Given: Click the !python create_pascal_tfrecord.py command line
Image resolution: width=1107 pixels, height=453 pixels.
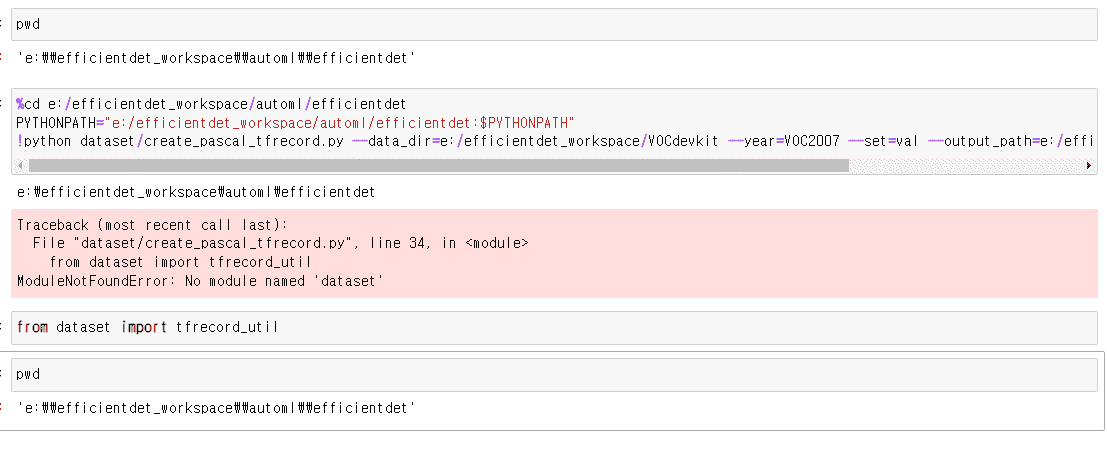Looking at the screenshot, I should coord(180,140).
